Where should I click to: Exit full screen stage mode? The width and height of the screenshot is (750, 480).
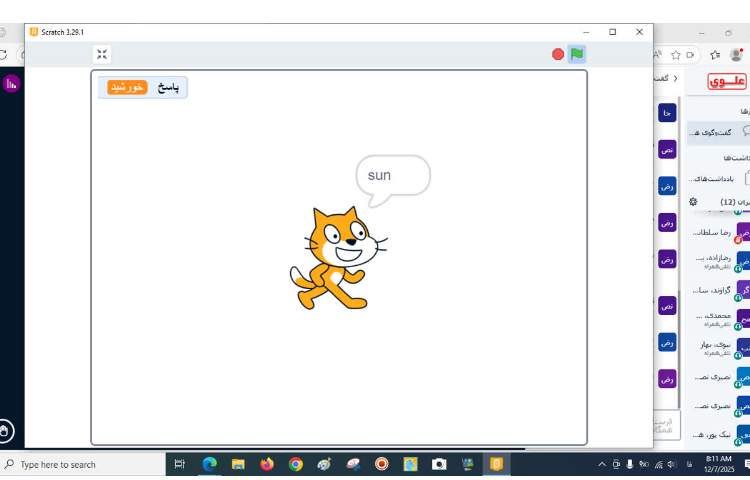pos(102,54)
